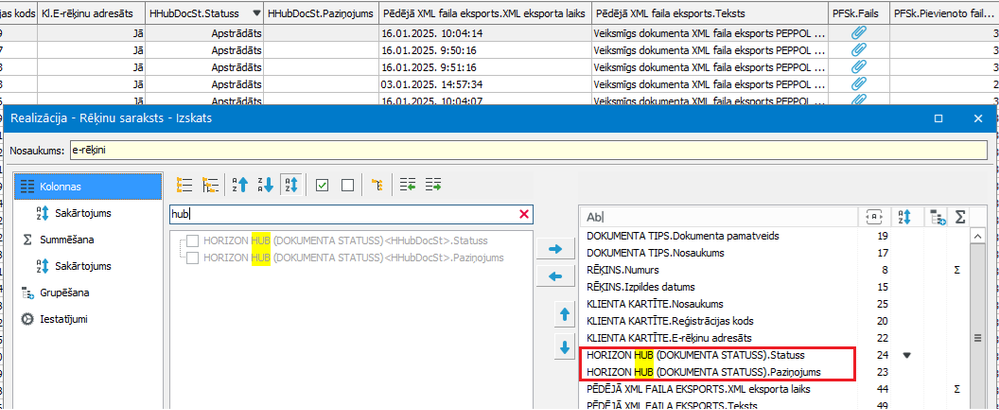Check HORIZON HUB <HHubDocSt>.Paziņojums field
999x410 pixels.
click(x=192, y=257)
